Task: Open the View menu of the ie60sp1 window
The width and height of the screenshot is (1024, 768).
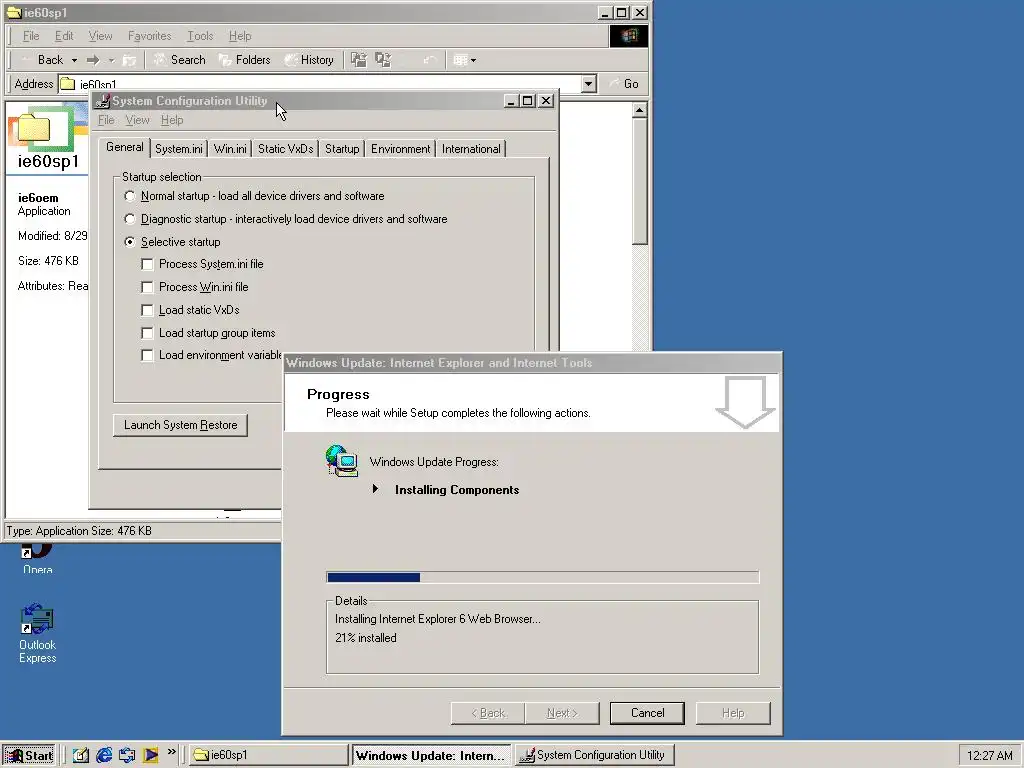Action: click(100, 36)
